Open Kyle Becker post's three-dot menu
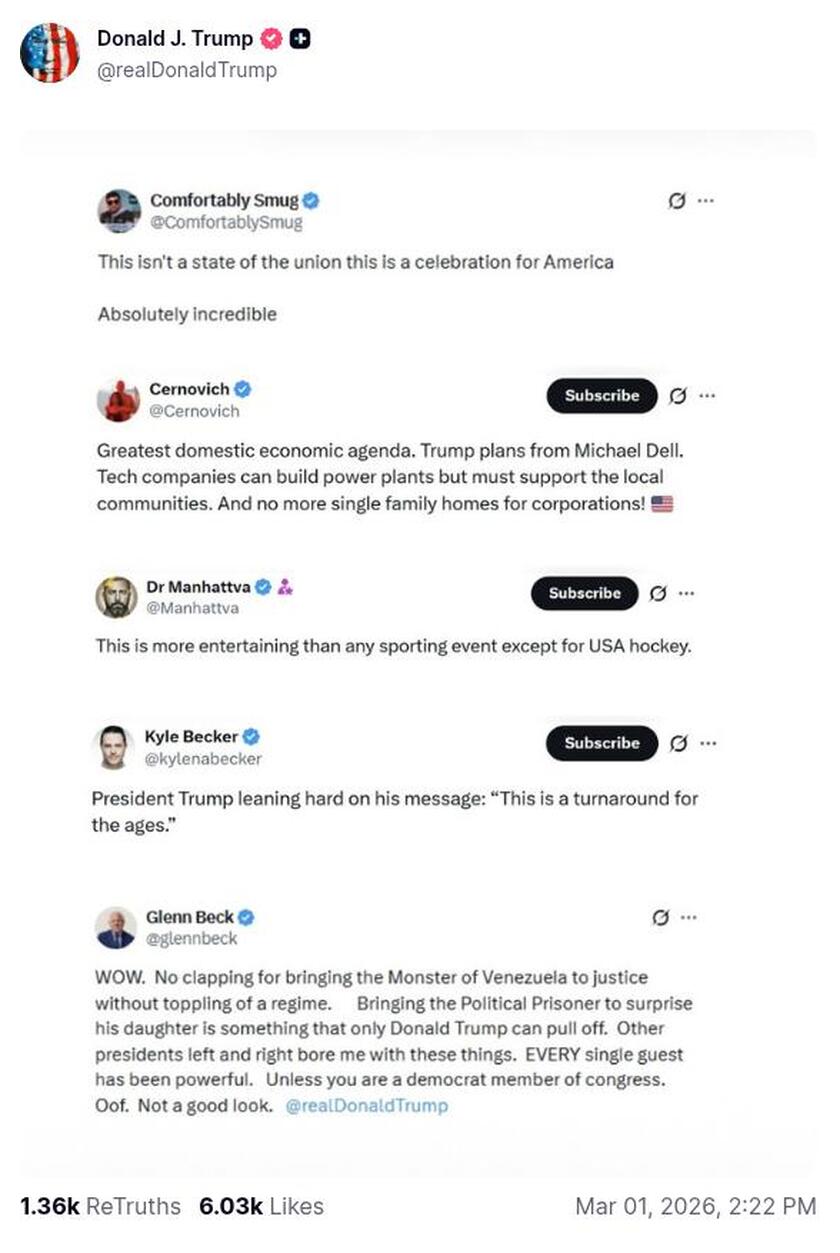Image resolution: width=840 pixels, height=1253 pixels. pyautogui.click(x=707, y=743)
